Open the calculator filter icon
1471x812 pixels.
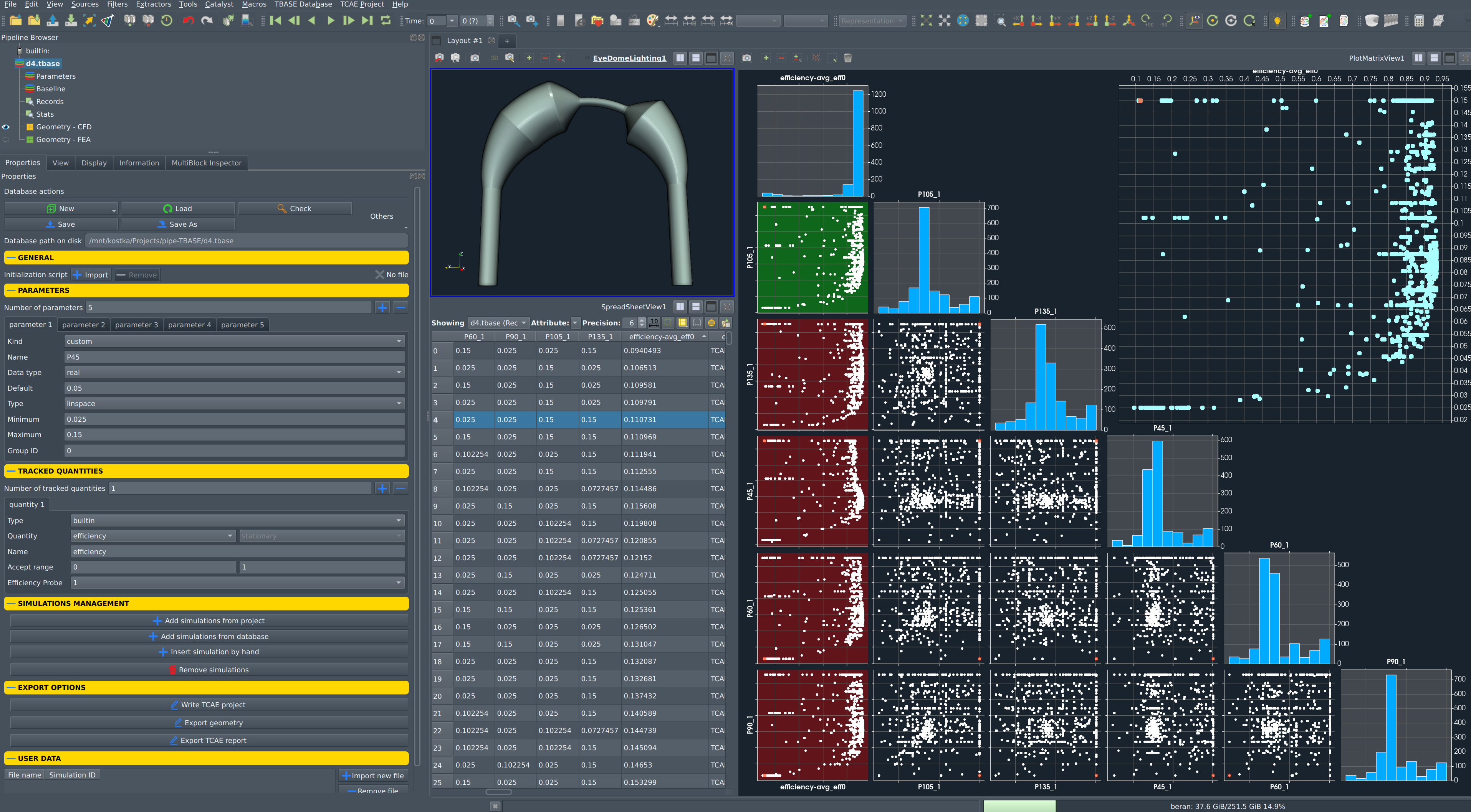click(x=1419, y=21)
